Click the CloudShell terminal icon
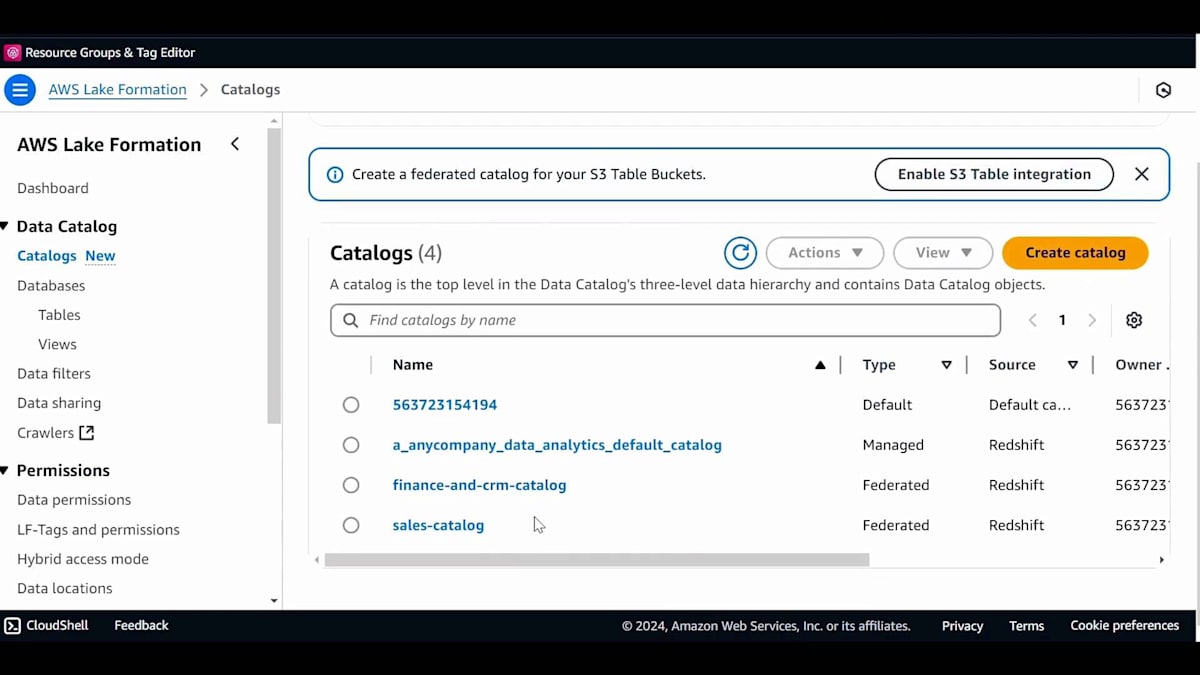 click(12, 626)
